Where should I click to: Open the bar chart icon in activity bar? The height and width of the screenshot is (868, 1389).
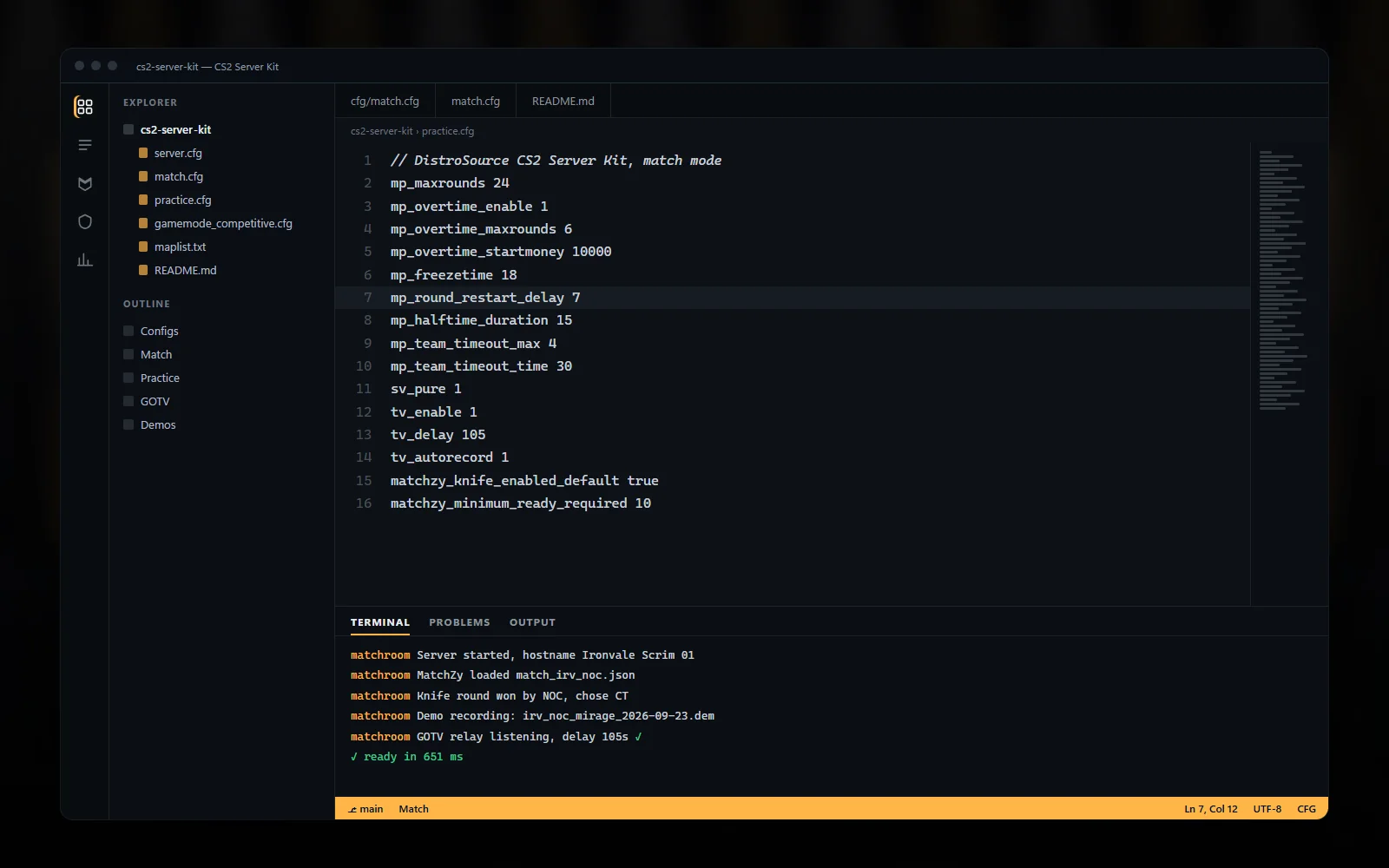pyautogui.click(x=84, y=260)
